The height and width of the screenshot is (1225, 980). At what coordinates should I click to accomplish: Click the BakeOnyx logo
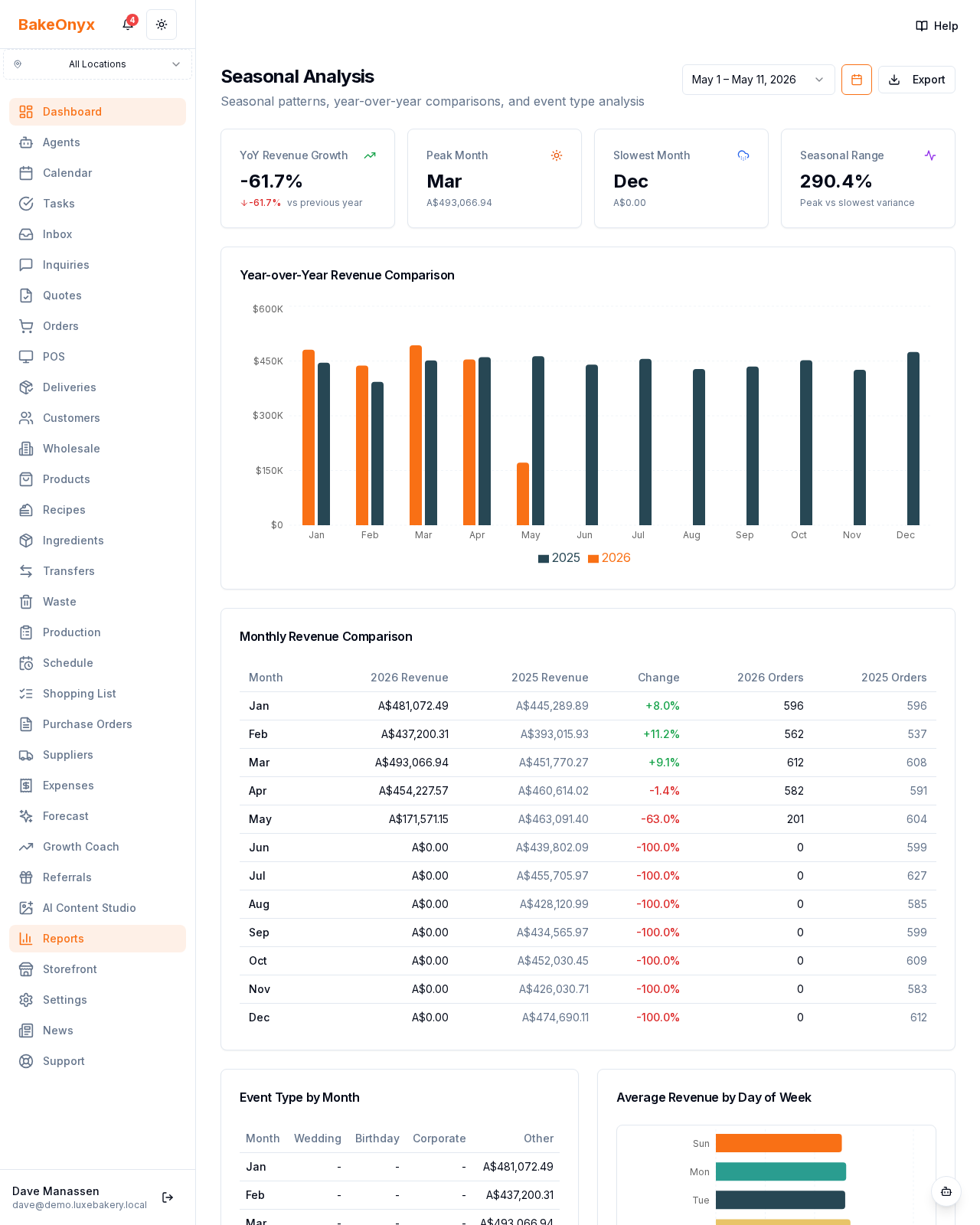tap(57, 24)
